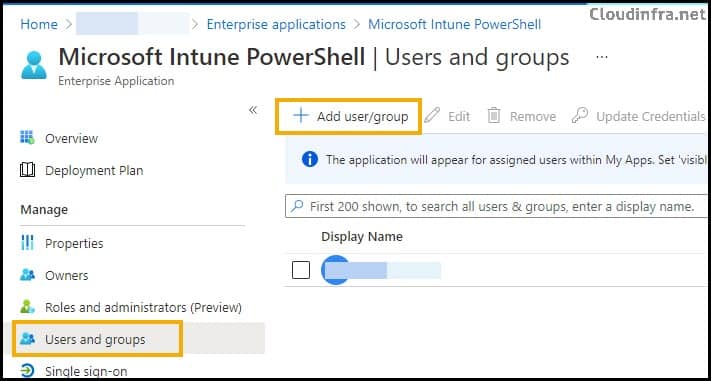Click the info banner about My Apps
Viewport: 711px width, 381px height.
pos(496,159)
